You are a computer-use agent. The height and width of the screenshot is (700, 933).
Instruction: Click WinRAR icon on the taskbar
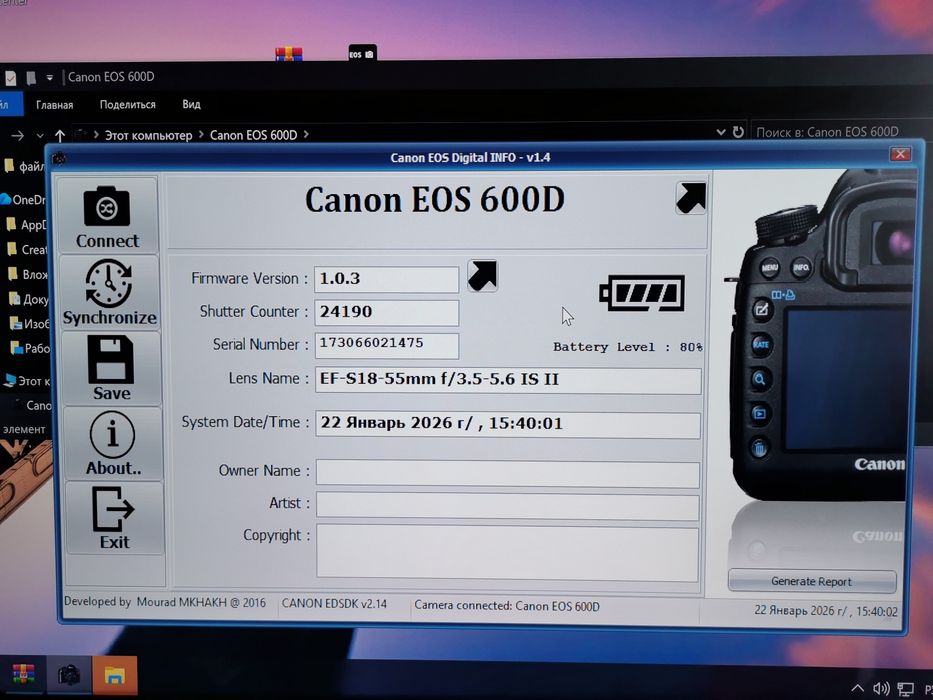(22, 674)
